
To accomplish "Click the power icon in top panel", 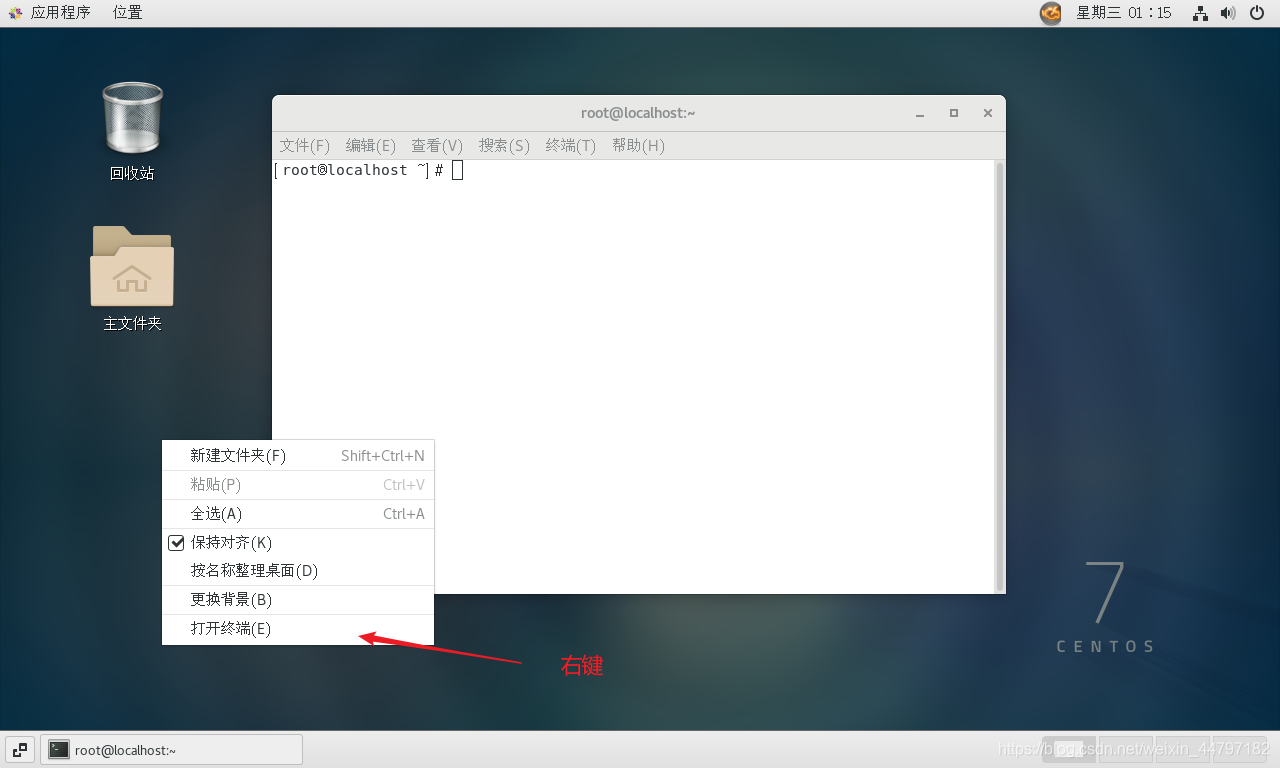I will point(1258,13).
